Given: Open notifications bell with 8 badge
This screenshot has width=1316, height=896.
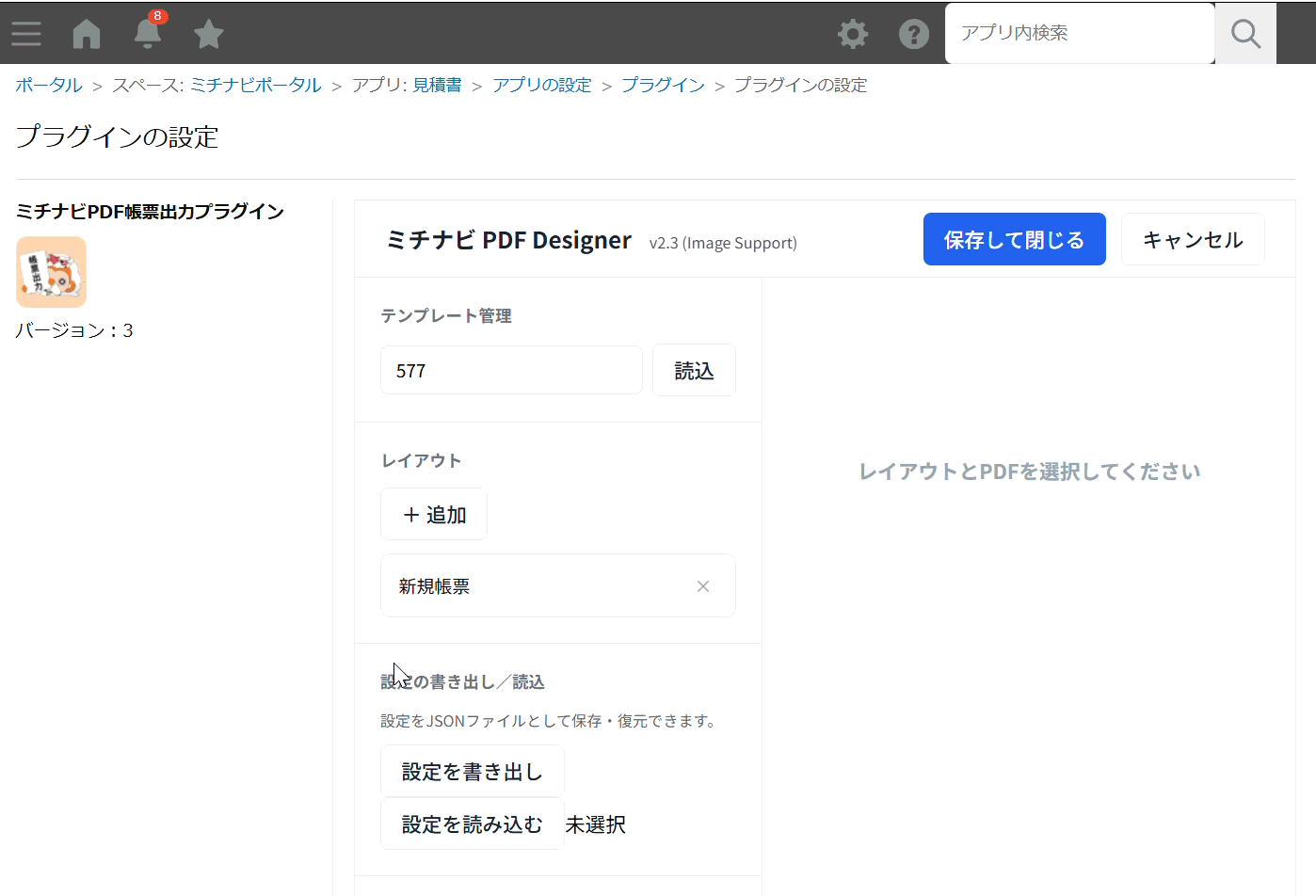Looking at the screenshot, I should (148, 32).
